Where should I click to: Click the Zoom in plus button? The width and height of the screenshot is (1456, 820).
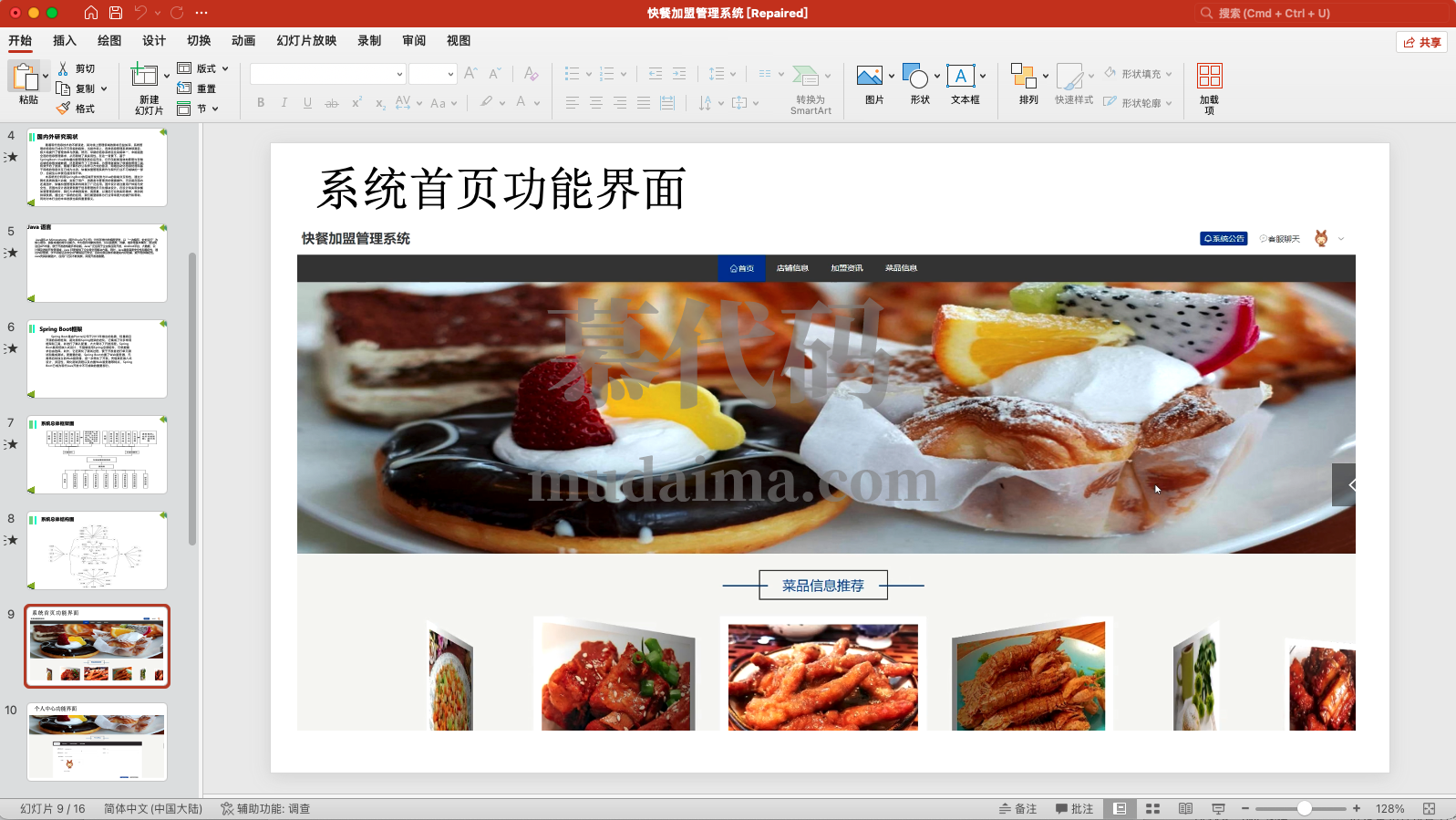(1357, 808)
